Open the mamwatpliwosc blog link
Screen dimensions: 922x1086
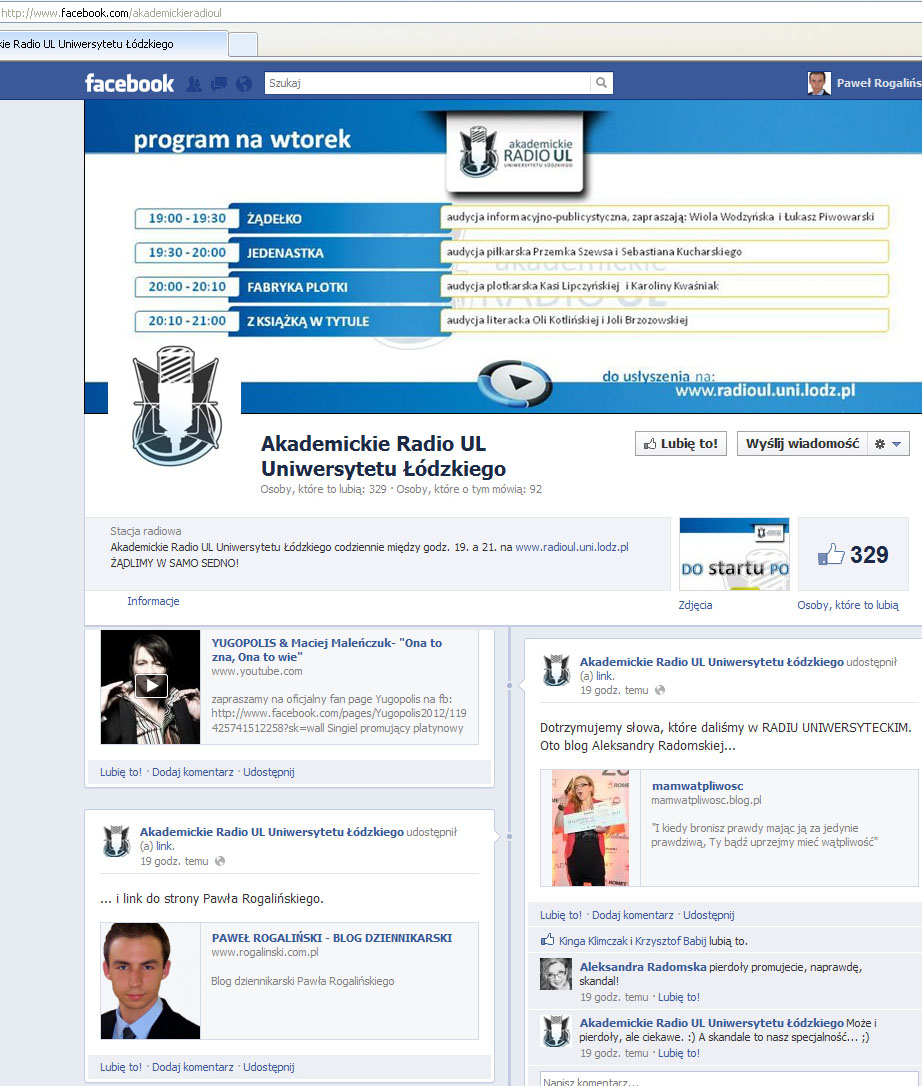tap(698, 786)
